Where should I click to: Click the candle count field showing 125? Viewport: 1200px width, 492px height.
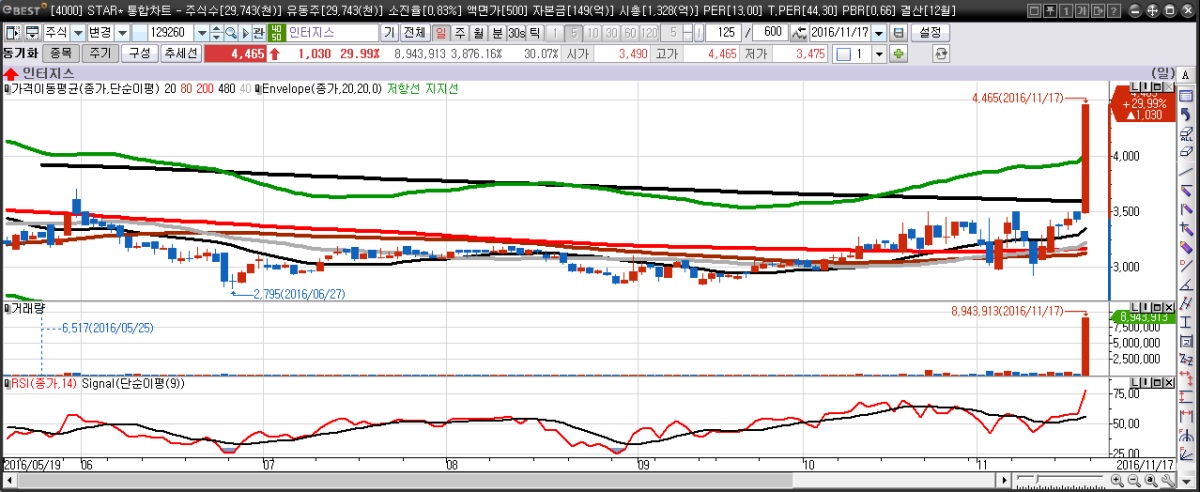click(x=725, y=33)
